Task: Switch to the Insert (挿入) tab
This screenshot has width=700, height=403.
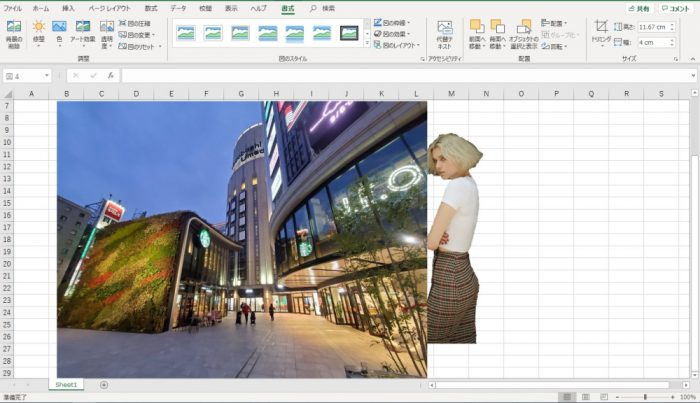Action: click(x=68, y=8)
